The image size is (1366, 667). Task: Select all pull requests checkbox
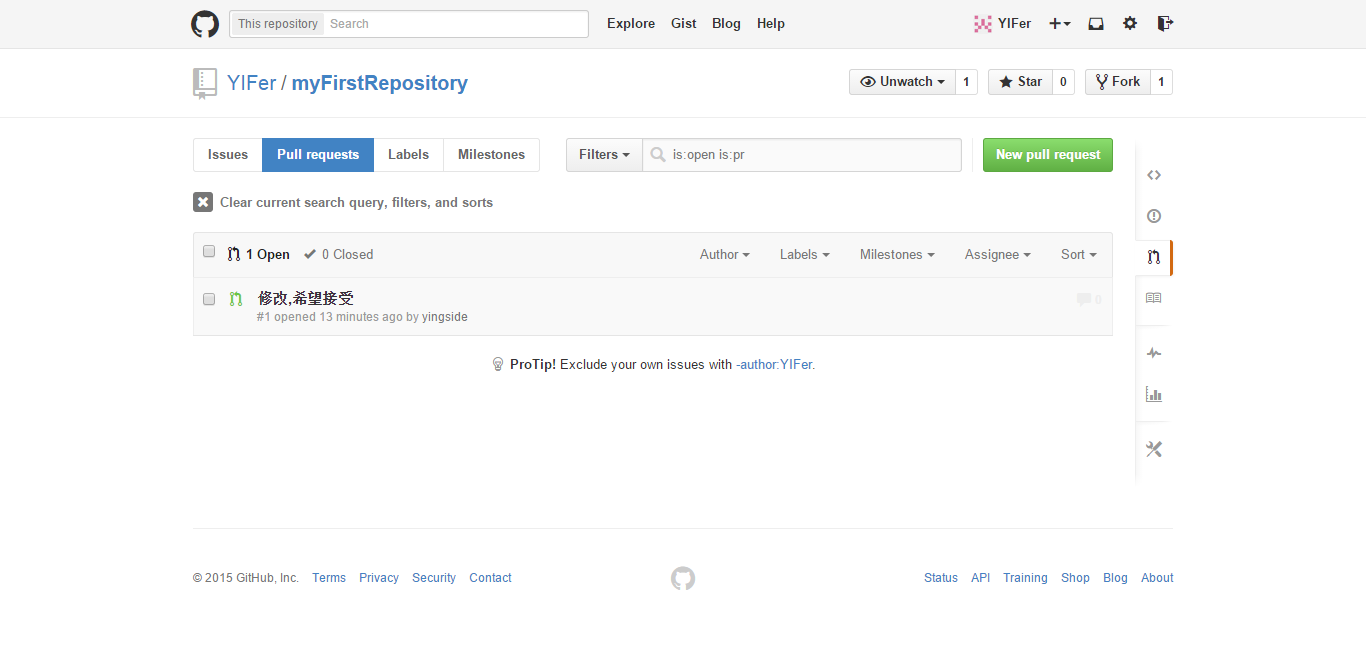[x=209, y=252]
